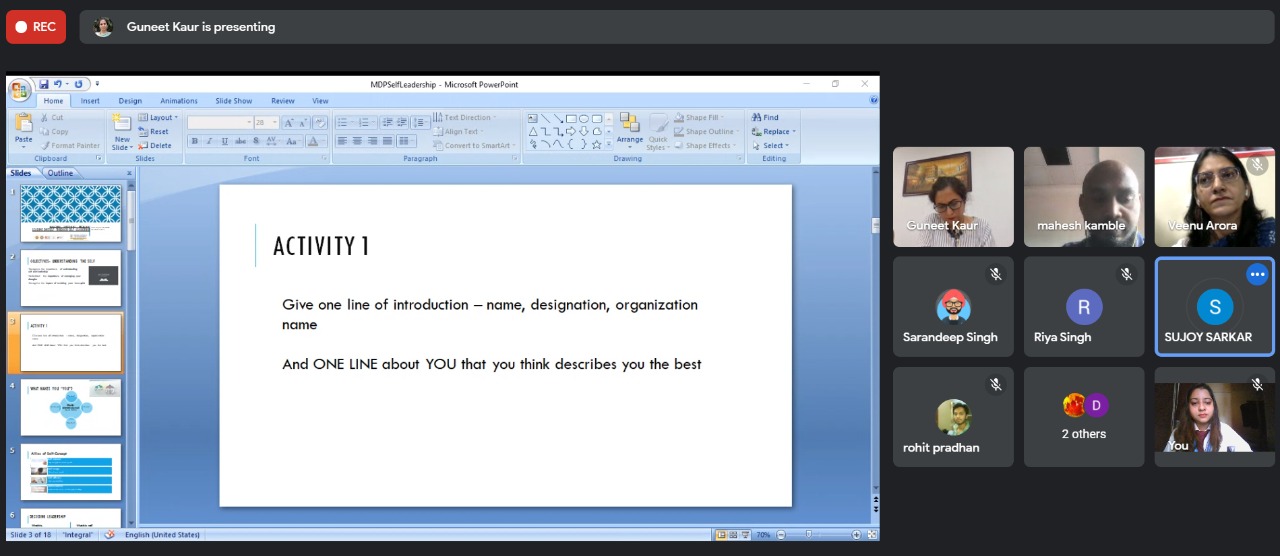Image resolution: width=1280 pixels, height=556 pixels.
Task: Select the slide 4 thumbnail
Action: tap(71, 407)
